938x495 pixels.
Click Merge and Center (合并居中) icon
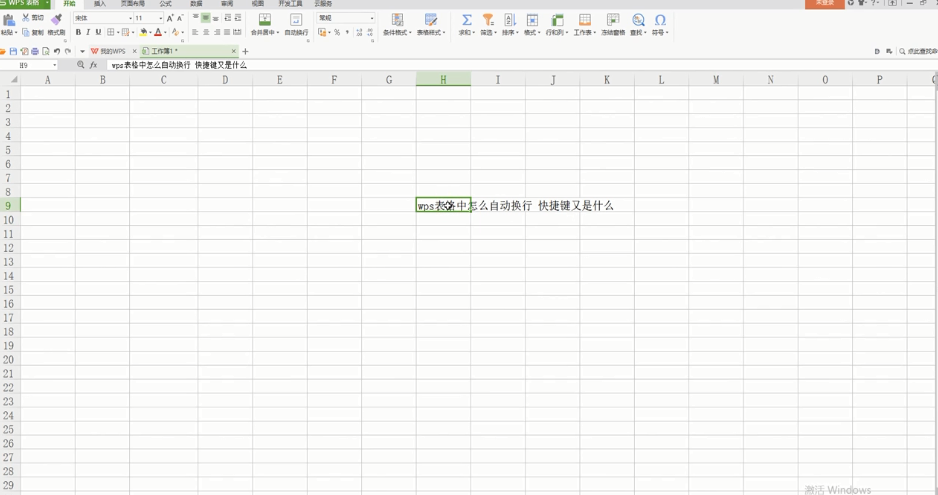(x=264, y=19)
